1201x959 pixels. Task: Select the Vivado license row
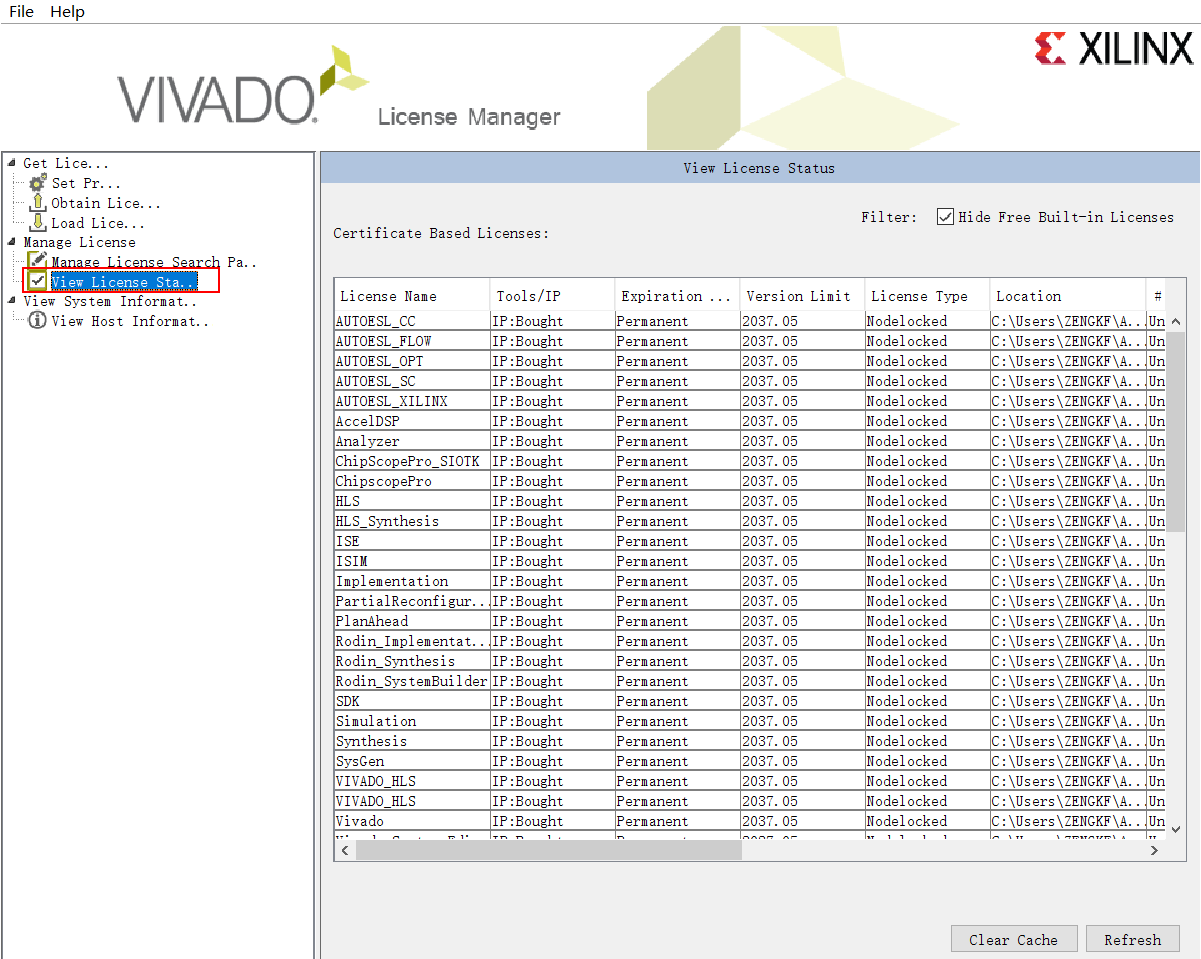pos(750,821)
